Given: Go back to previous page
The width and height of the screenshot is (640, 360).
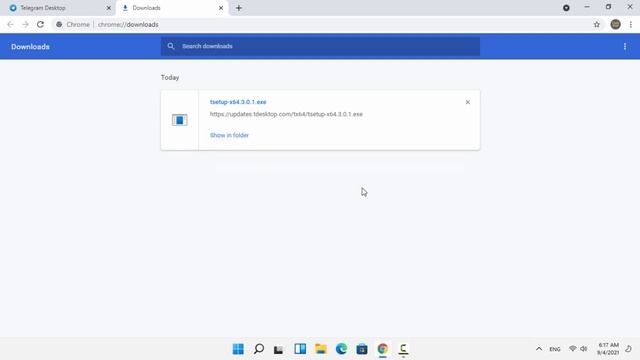Looking at the screenshot, I should click(x=10, y=24).
